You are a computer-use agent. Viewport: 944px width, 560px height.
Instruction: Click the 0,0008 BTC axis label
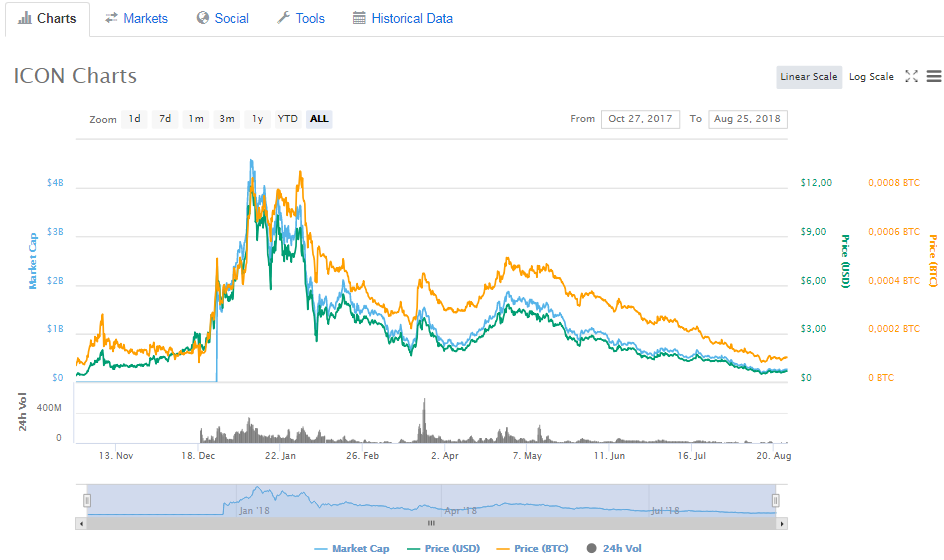tap(894, 182)
